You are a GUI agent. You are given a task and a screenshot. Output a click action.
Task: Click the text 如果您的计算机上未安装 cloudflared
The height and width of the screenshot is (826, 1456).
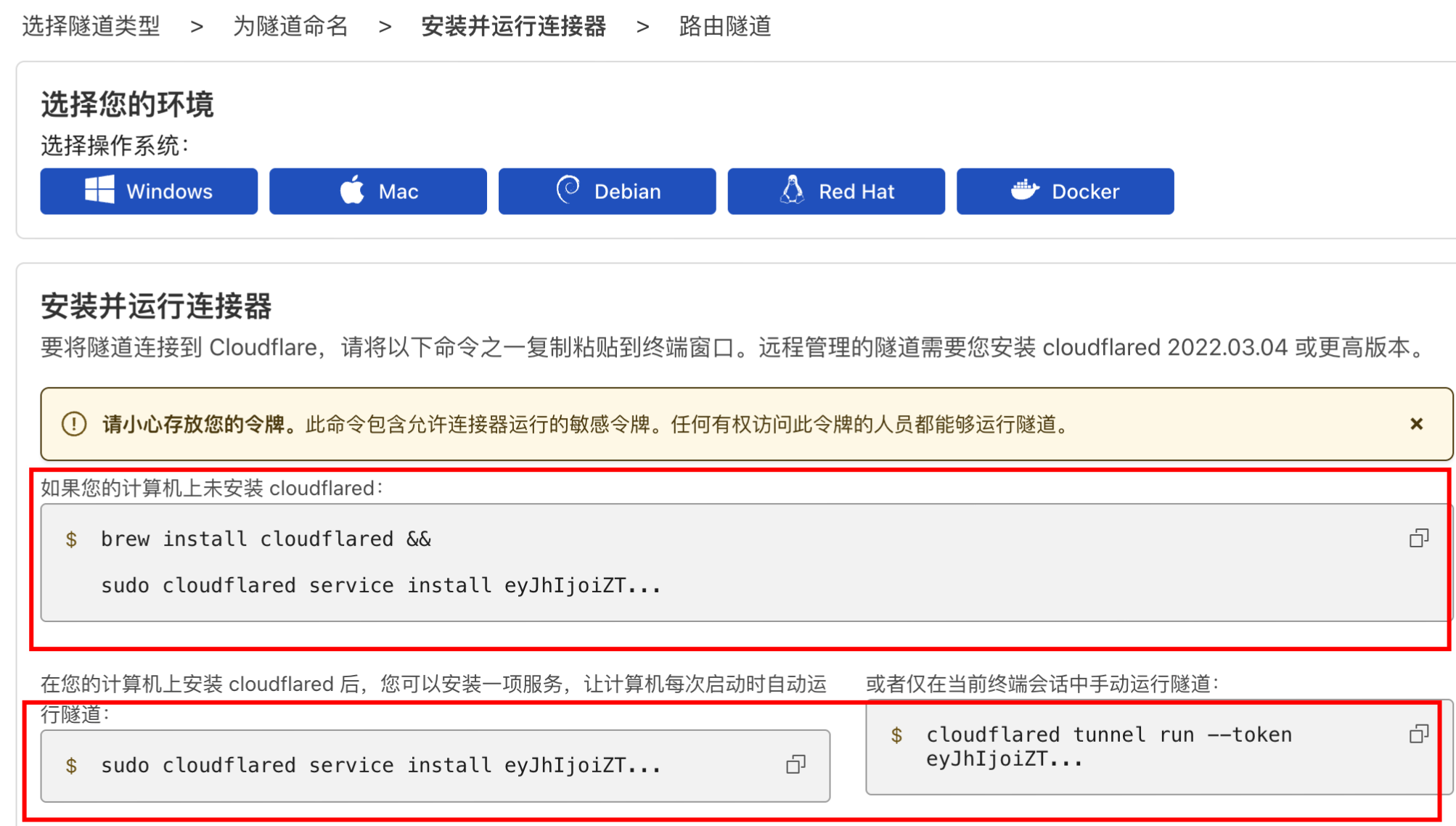(211, 488)
